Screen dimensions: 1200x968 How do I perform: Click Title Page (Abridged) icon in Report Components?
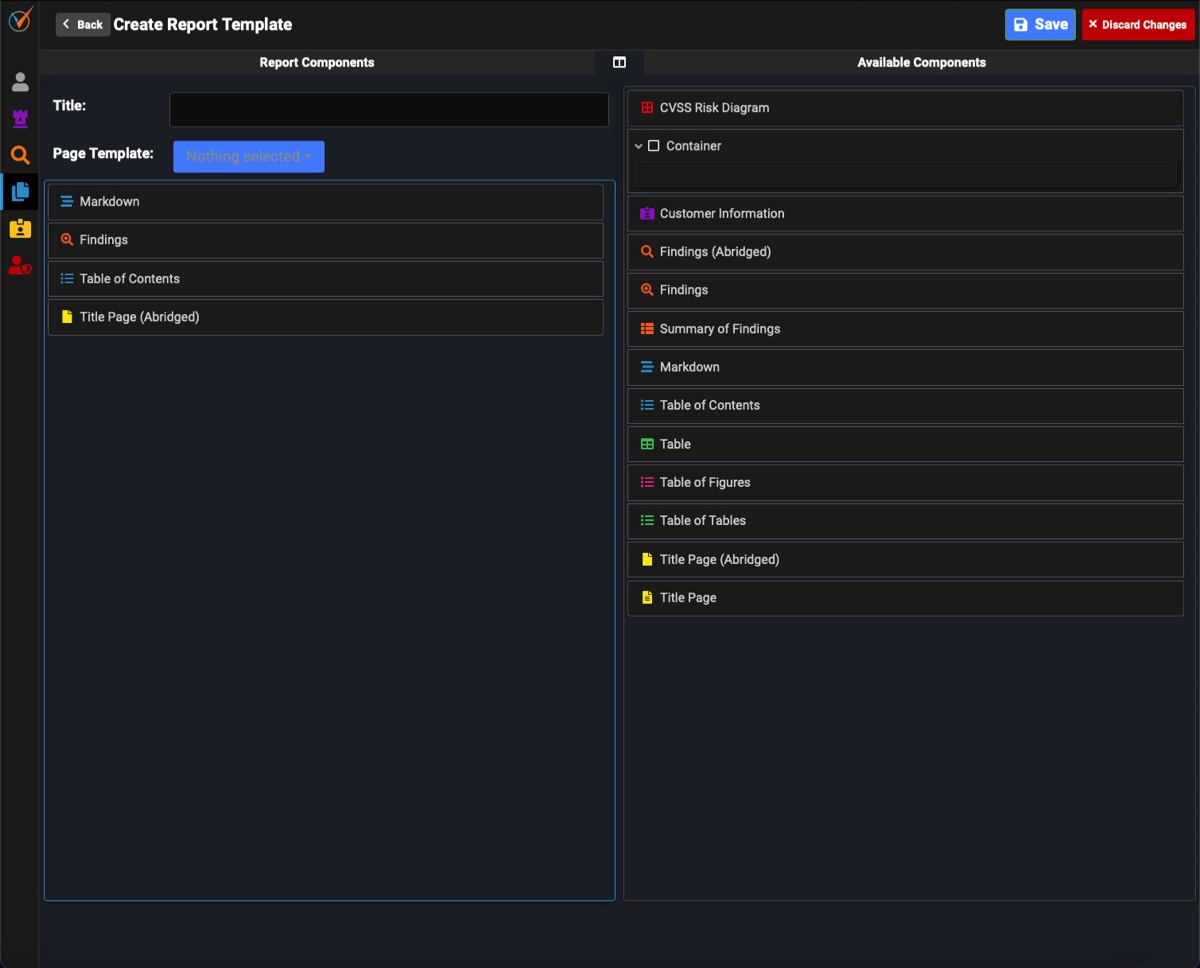67,317
